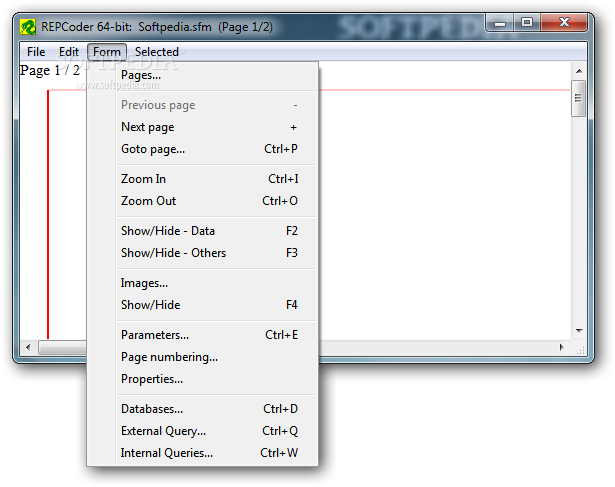Click the horizontal scrollbar right arrow
The image size is (615, 487).
tap(562, 347)
